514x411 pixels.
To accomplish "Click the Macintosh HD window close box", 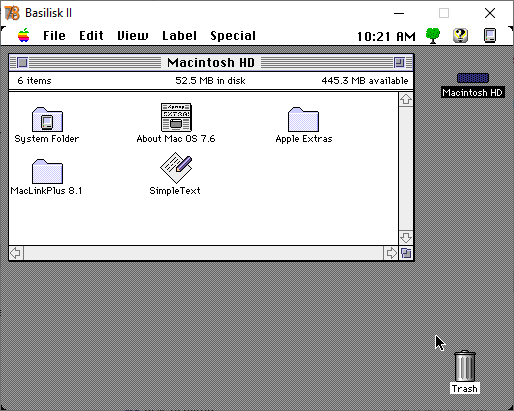I will click(22, 62).
